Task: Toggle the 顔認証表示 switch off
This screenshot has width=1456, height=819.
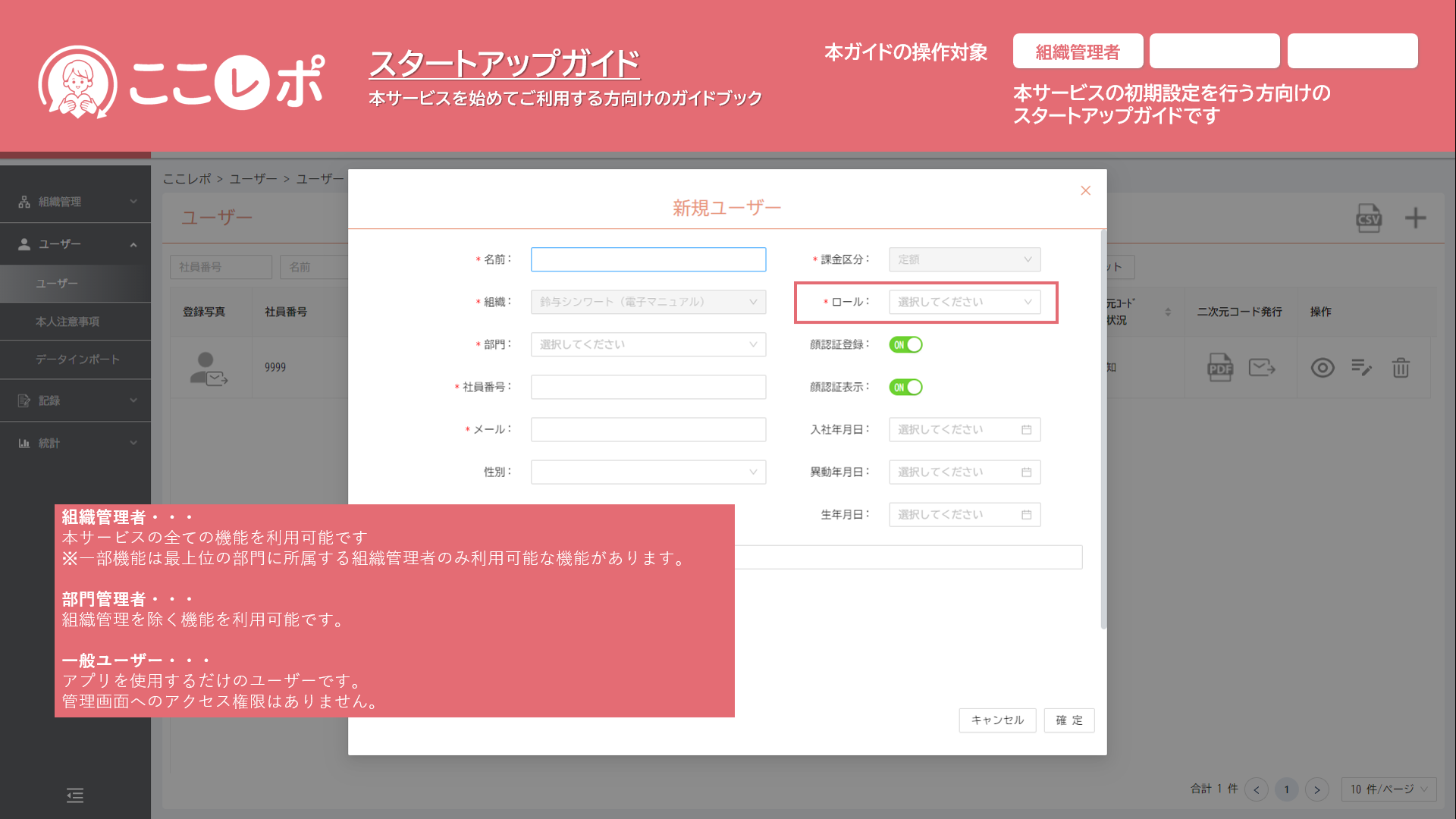Action: click(x=905, y=388)
